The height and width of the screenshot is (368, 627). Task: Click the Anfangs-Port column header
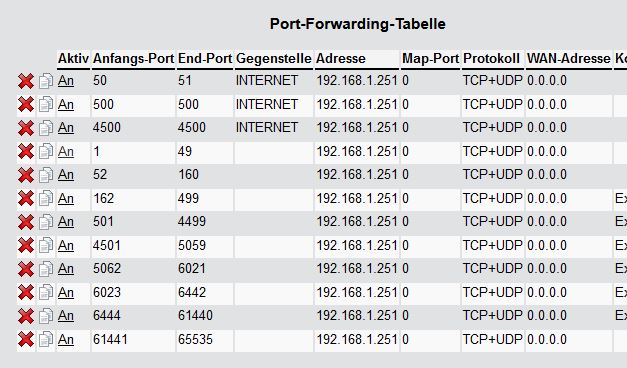tap(134, 59)
